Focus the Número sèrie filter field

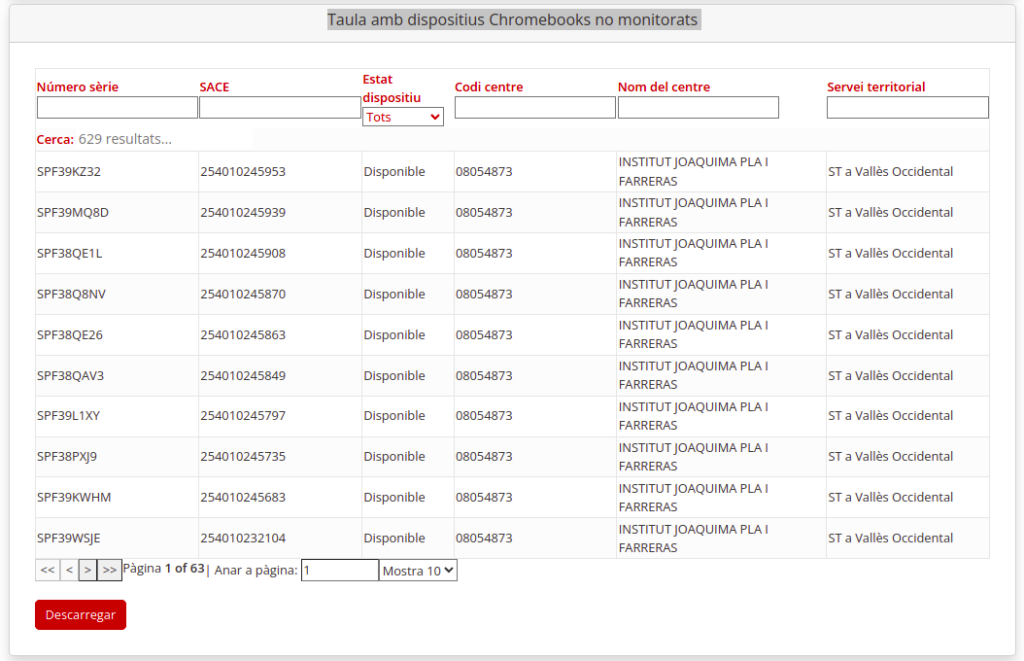117,107
